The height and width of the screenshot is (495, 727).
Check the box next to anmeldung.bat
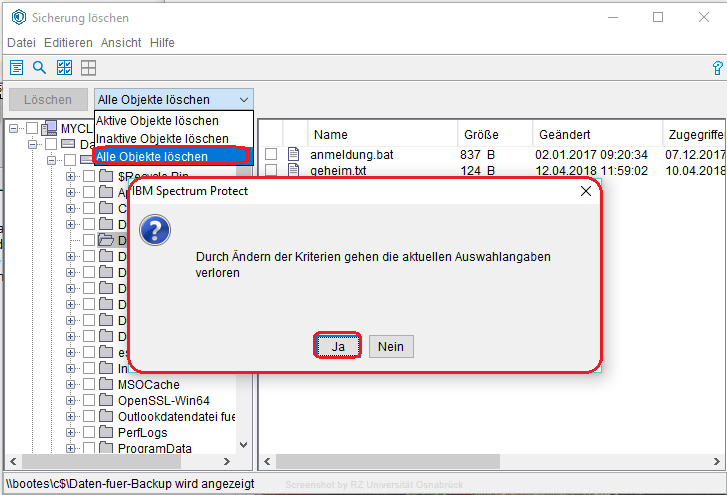click(271, 154)
